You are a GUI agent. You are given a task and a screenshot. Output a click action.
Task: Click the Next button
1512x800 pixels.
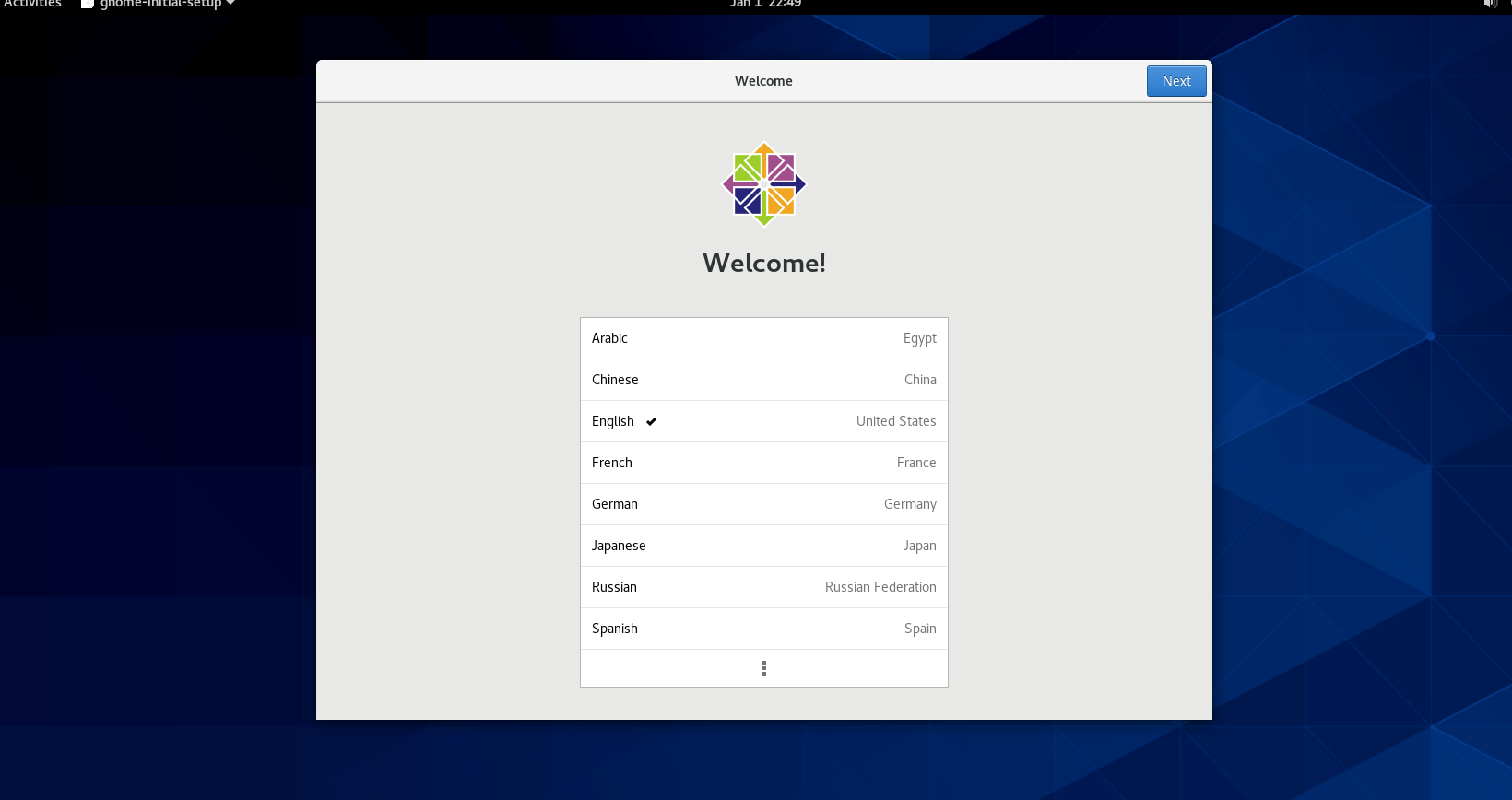[1176, 81]
